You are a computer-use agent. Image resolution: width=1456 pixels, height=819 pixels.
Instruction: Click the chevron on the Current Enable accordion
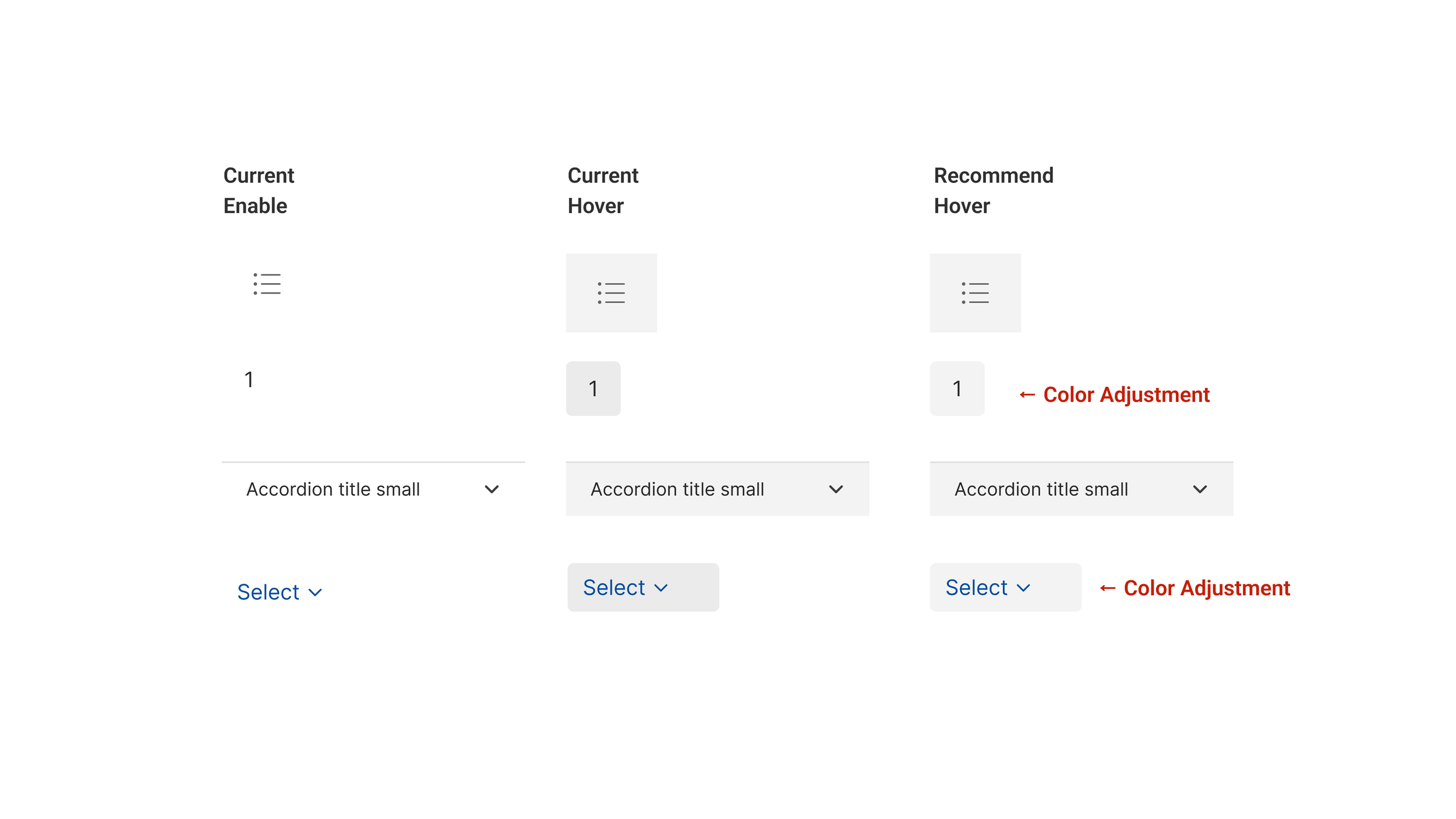pos(492,489)
